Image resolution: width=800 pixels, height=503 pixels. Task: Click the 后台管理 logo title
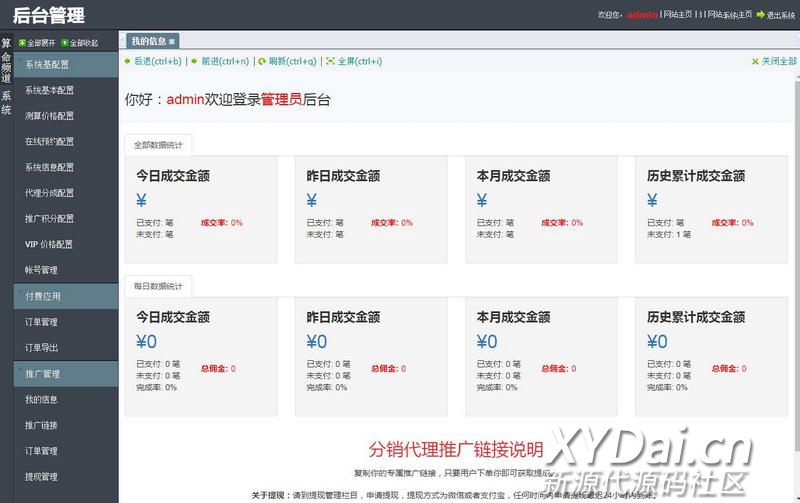[49, 15]
